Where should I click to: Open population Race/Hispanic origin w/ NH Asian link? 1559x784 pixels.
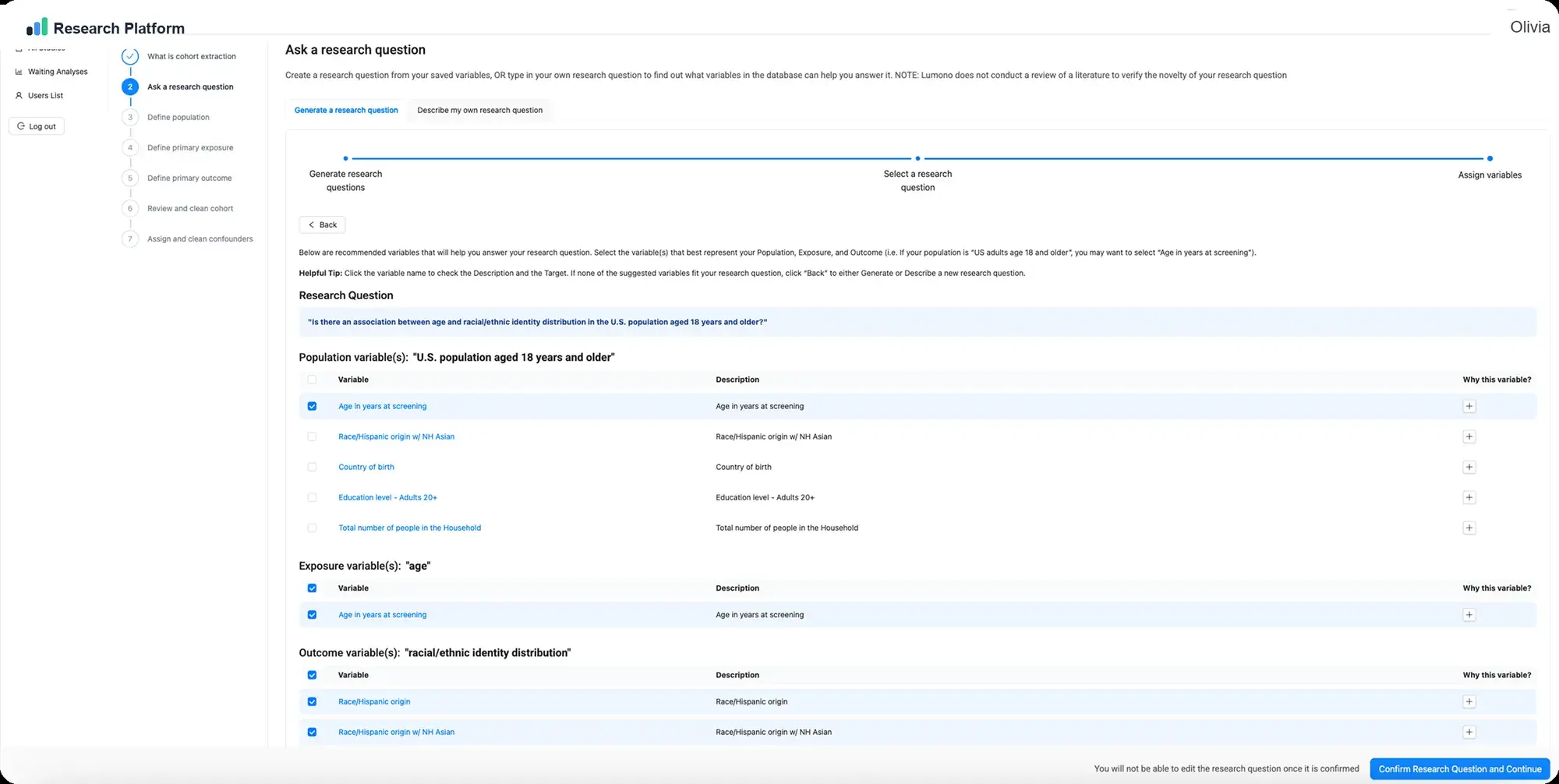coord(396,436)
